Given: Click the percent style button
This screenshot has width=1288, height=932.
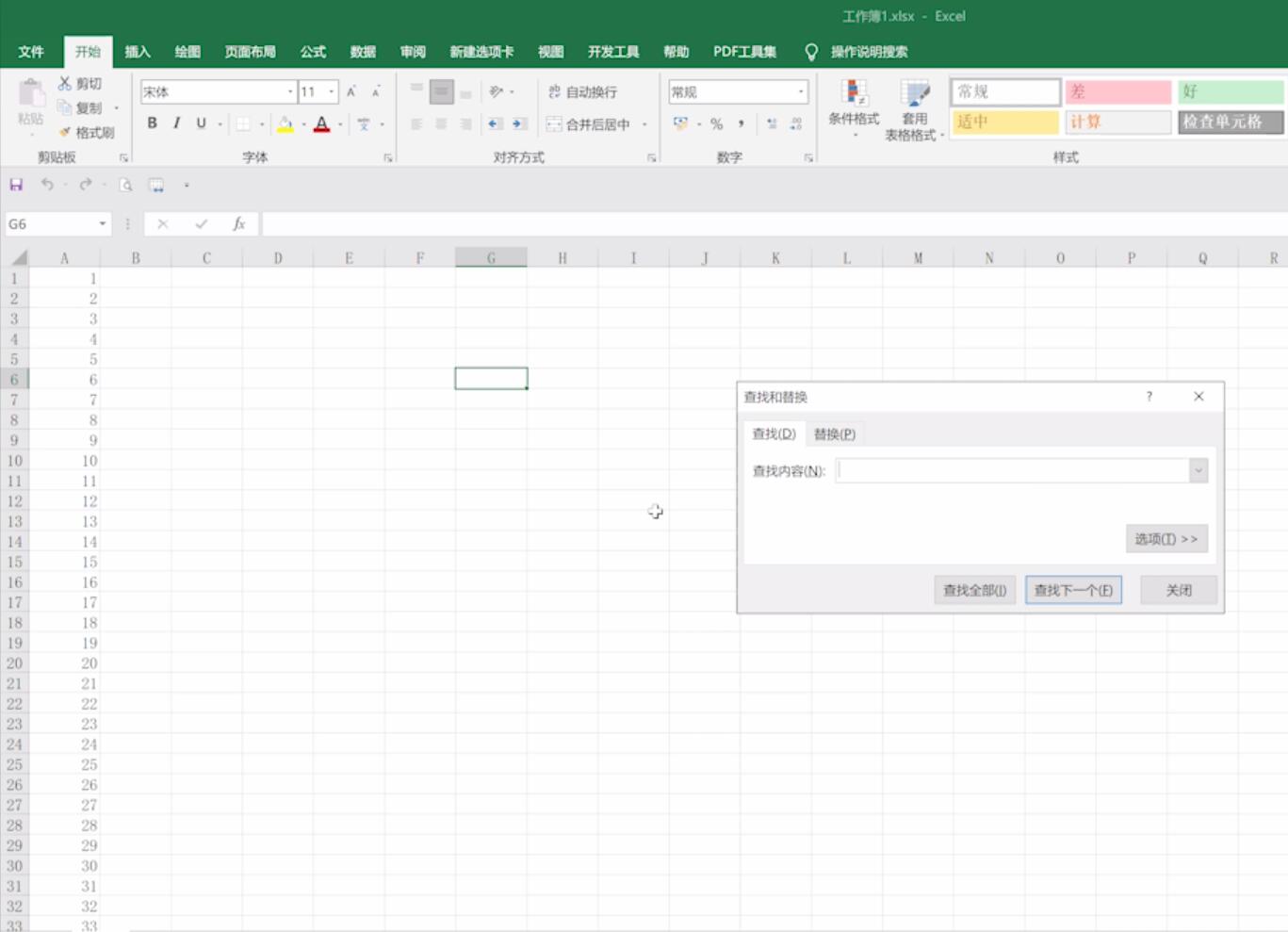Looking at the screenshot, I should click(716, 123).
